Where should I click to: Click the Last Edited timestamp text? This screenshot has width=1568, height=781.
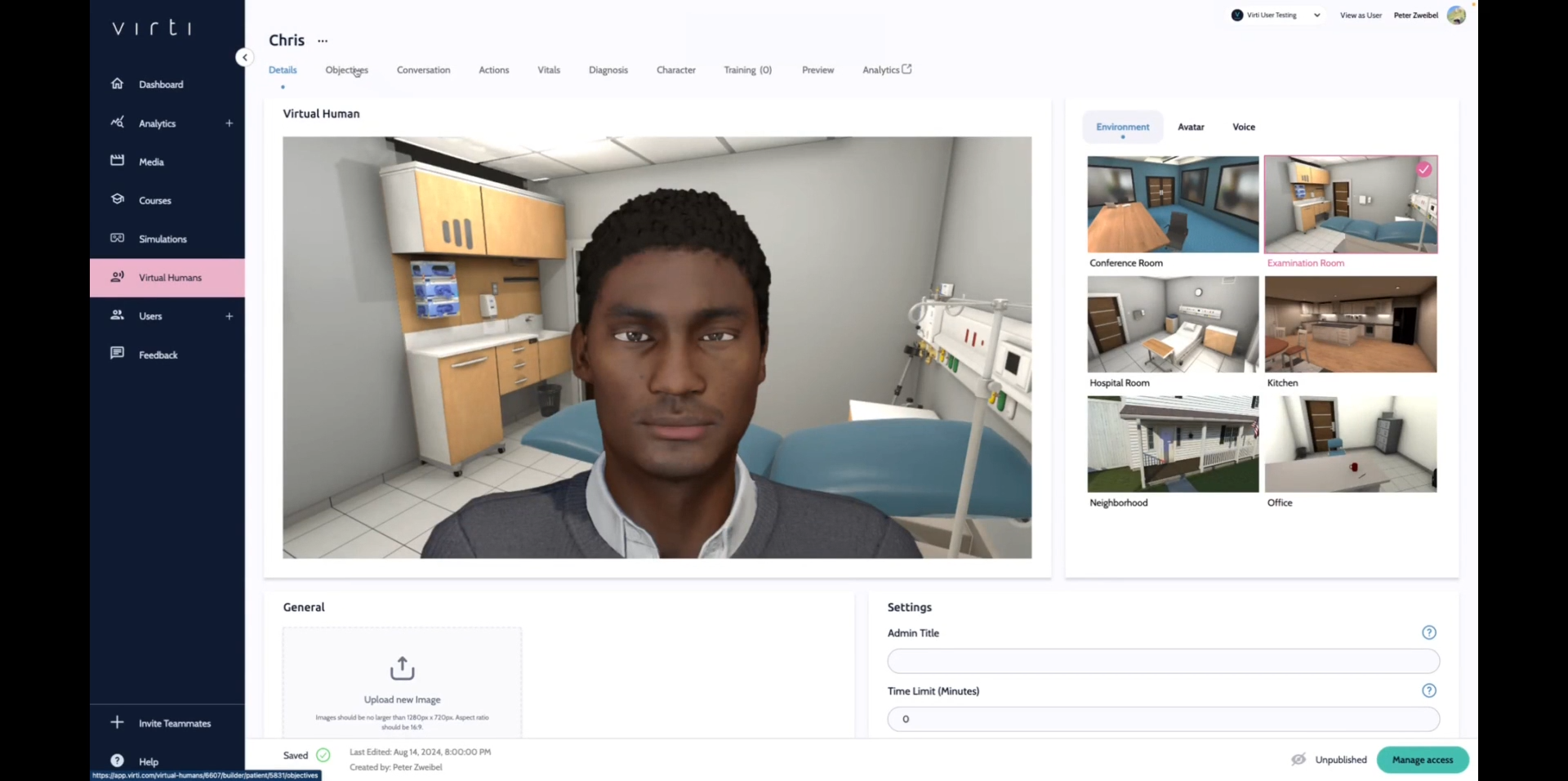pos(421,752)
